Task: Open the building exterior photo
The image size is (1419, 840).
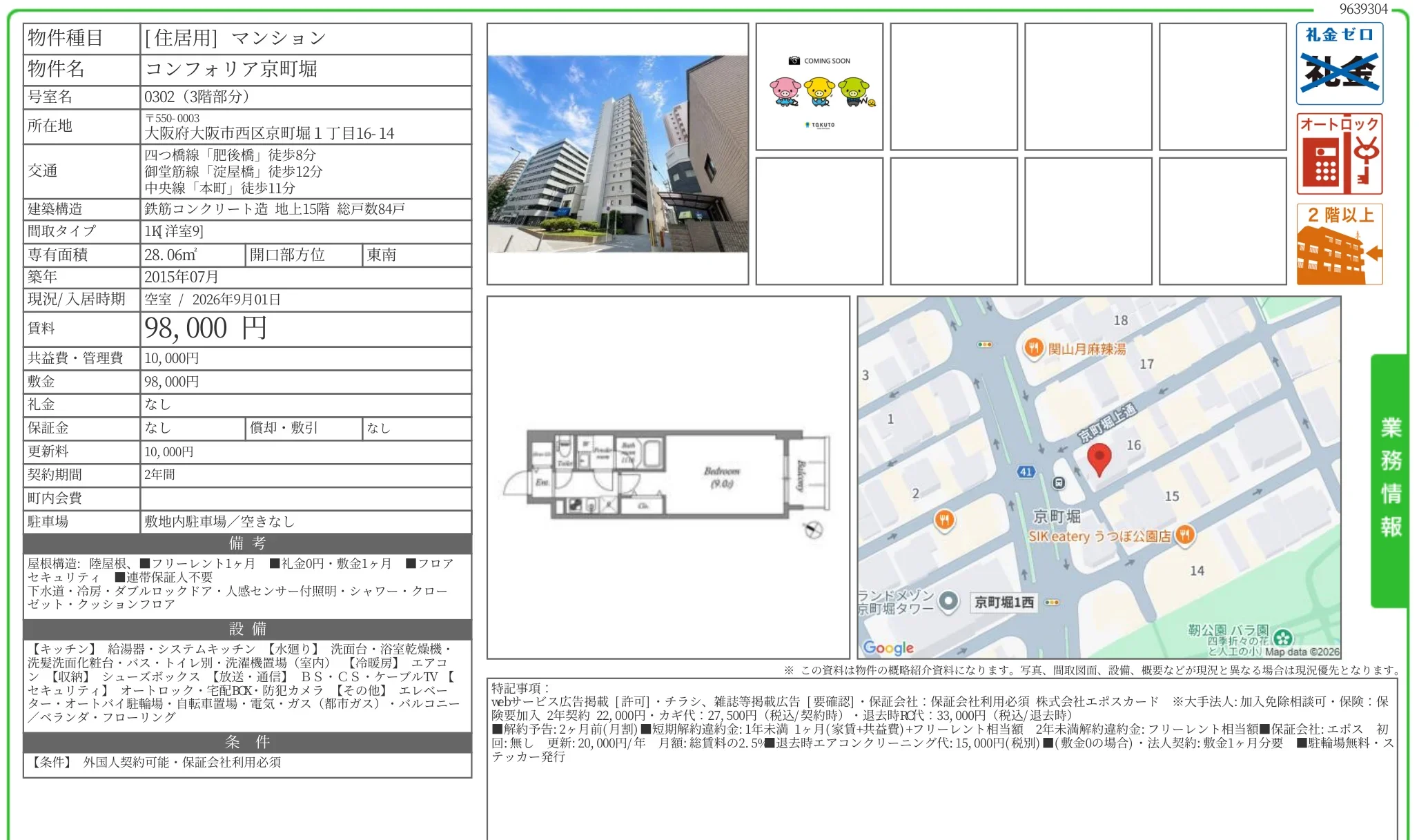Action: 618,153
